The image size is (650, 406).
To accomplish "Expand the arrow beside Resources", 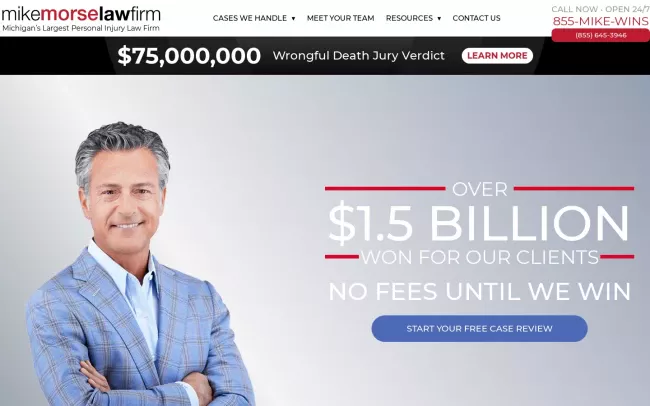I will (x=439, y=19).
